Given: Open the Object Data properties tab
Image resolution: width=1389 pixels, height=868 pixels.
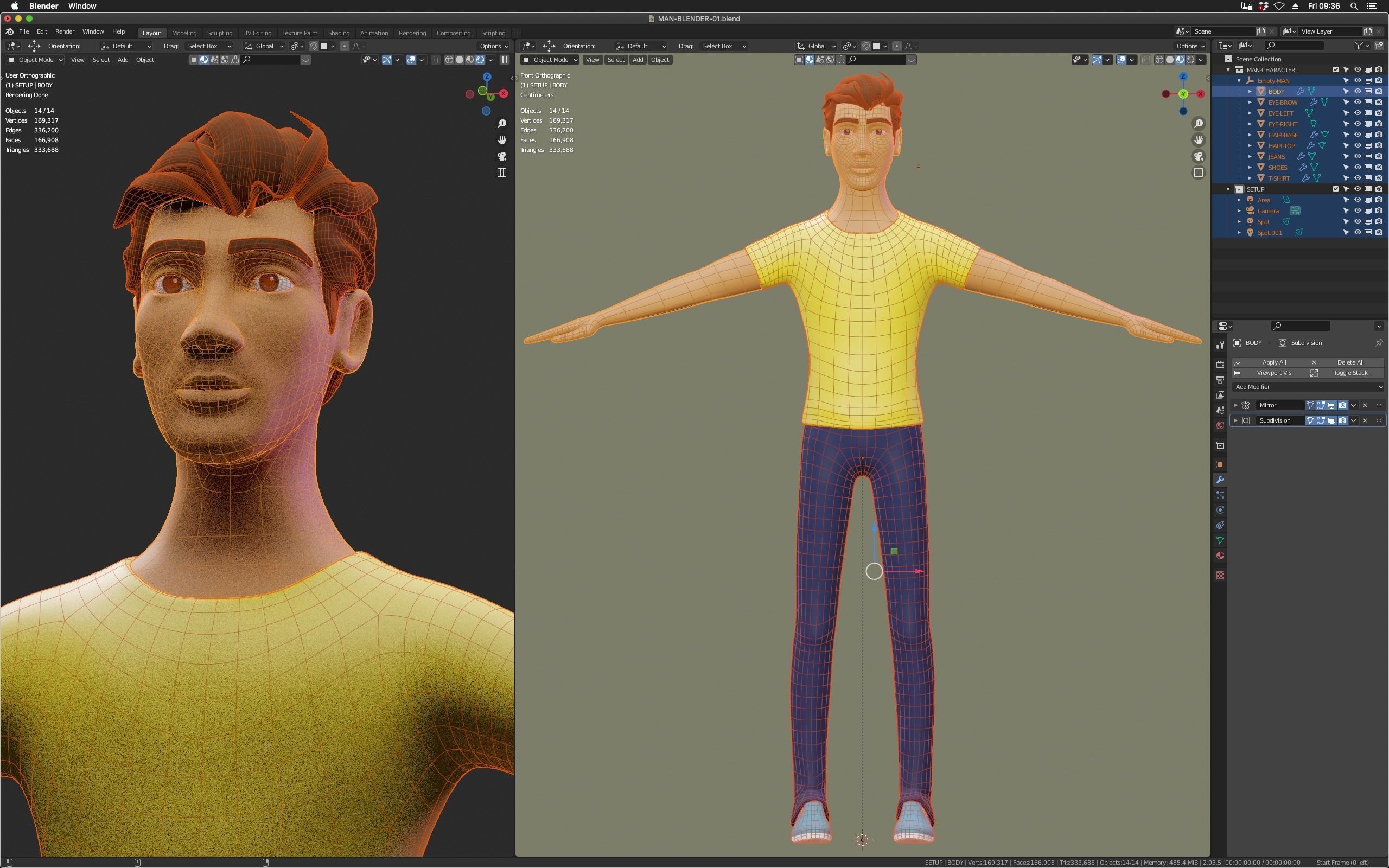Looking at the screenshot, I should [x=1220, y=540].
